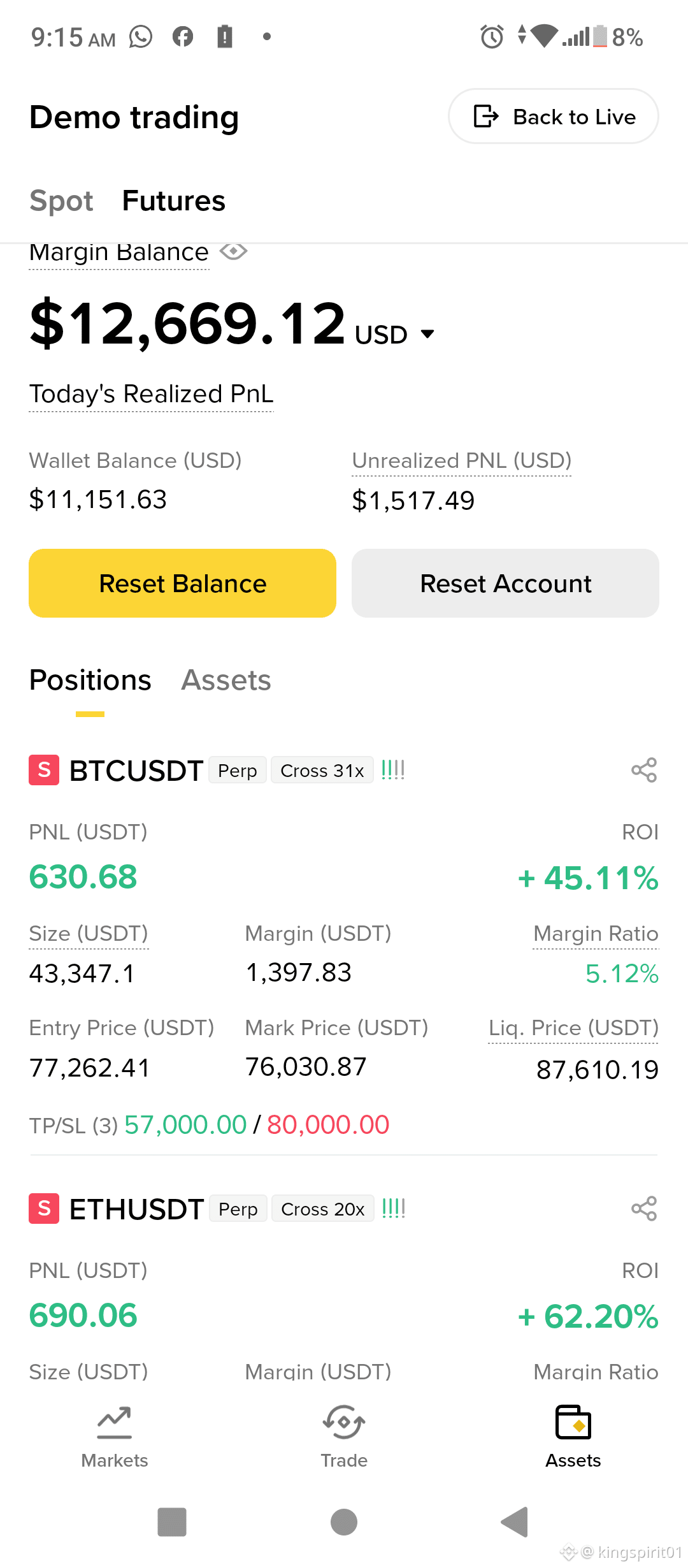688x1568 pixels.
Task: Share the BTCUSDT position
Action: coord(644,770)
